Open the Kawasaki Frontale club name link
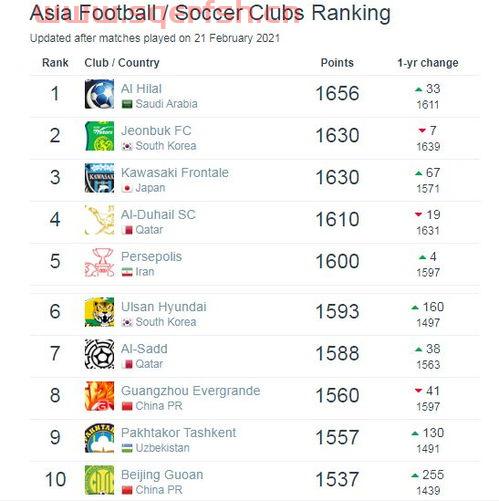 (x=175, y=173)
